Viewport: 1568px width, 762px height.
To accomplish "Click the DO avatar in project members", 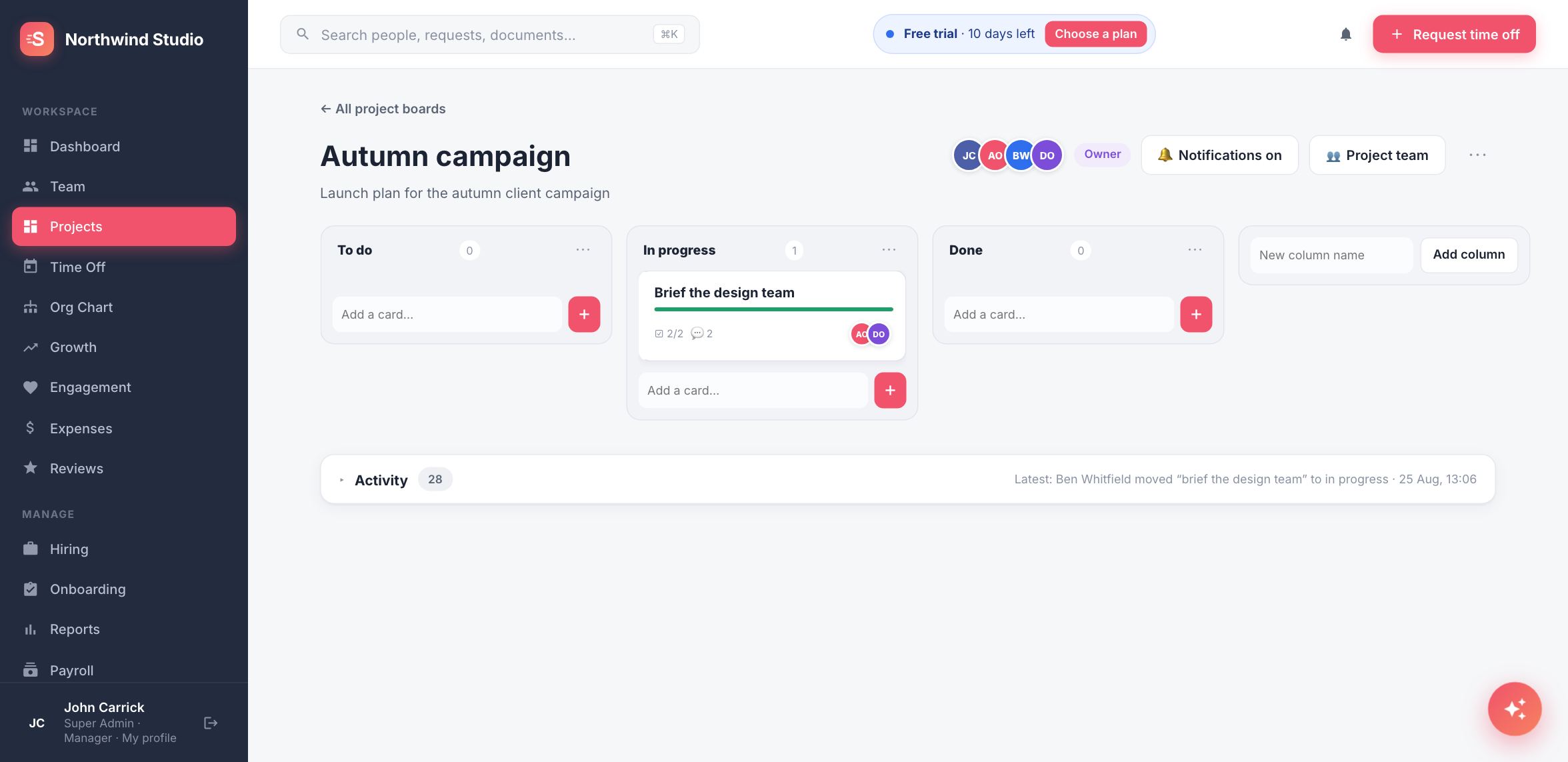I will coord(1047,155).
